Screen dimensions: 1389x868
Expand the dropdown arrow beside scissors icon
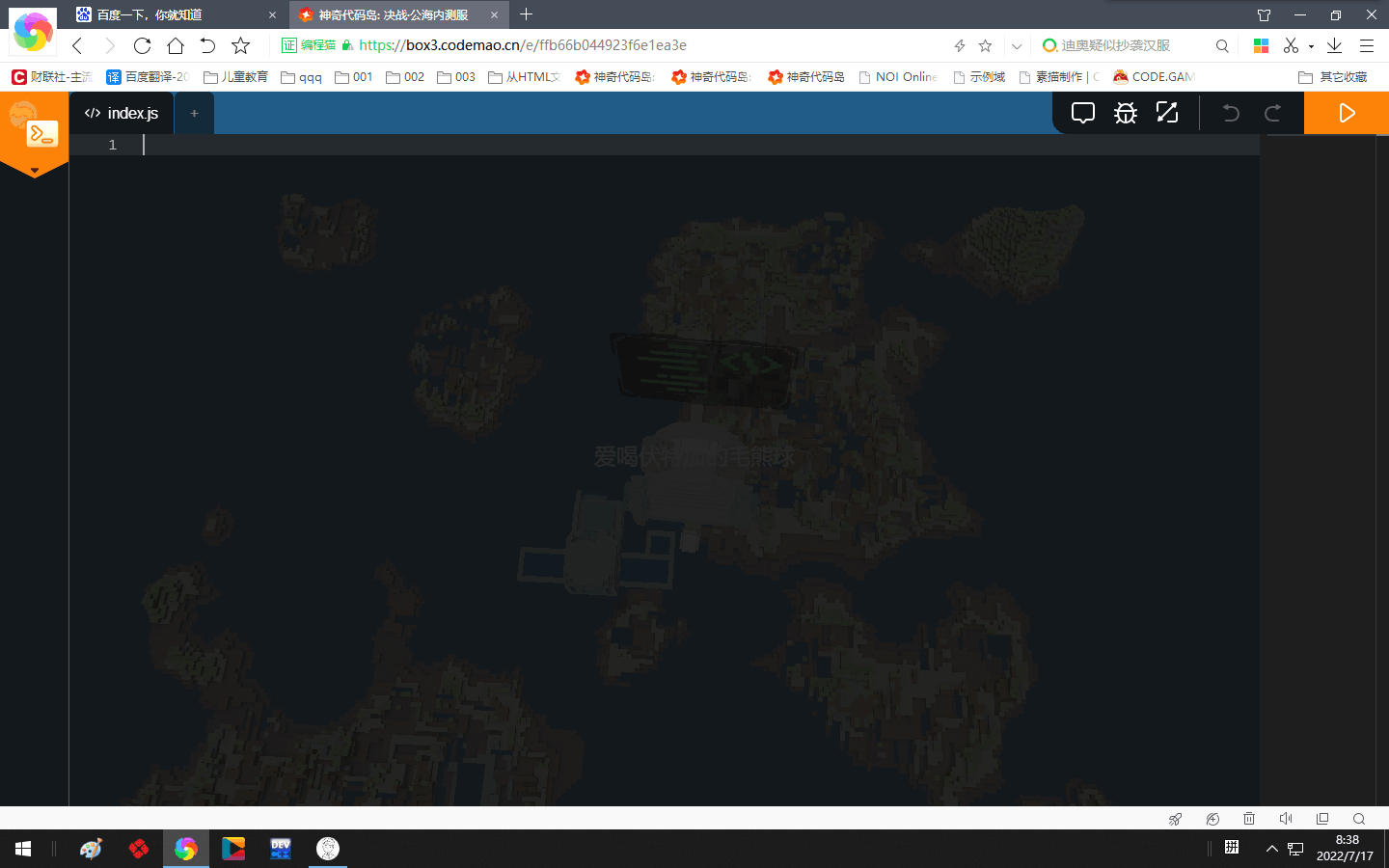coord(1311,46)
